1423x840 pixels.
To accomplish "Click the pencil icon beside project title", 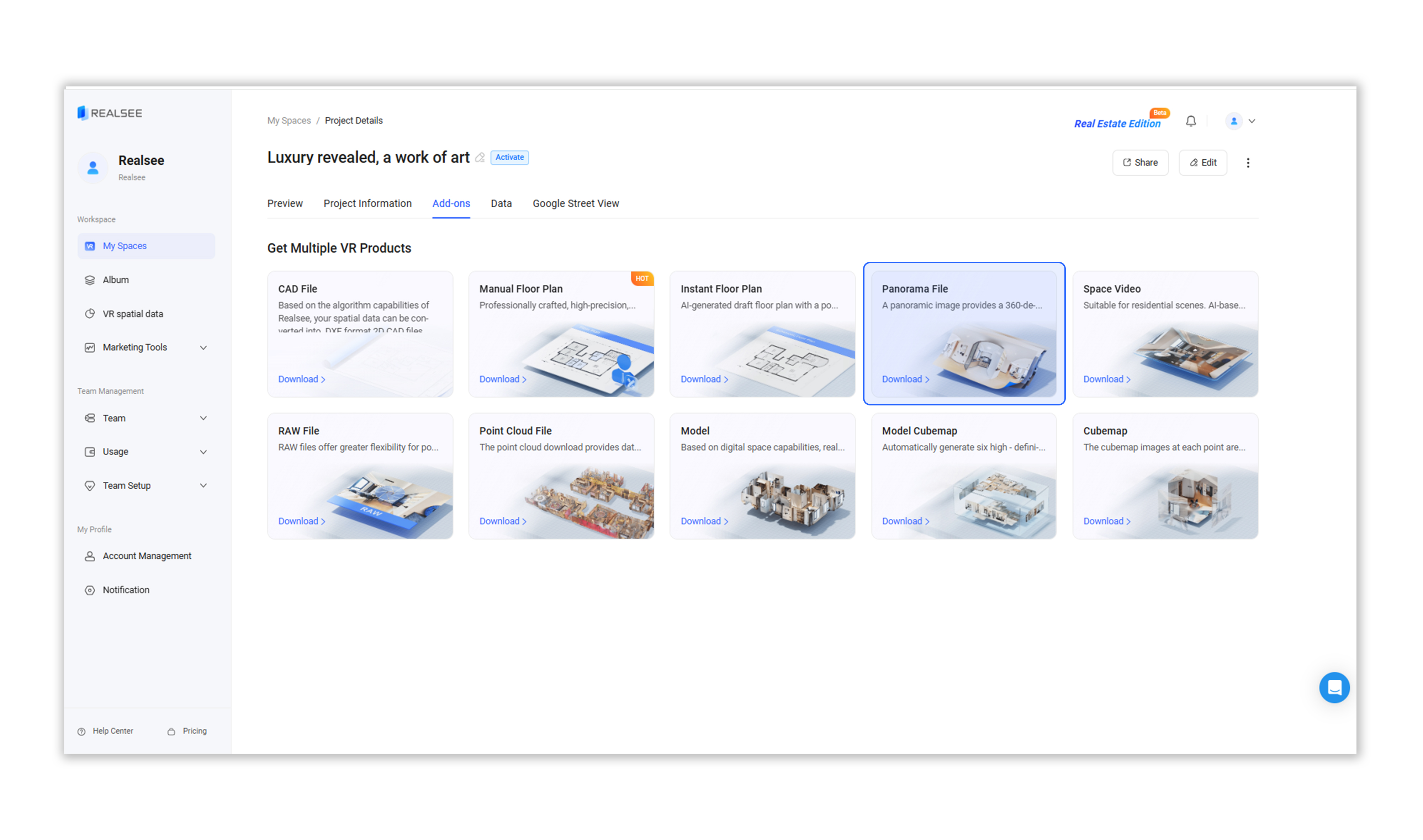I will (480, 158).
